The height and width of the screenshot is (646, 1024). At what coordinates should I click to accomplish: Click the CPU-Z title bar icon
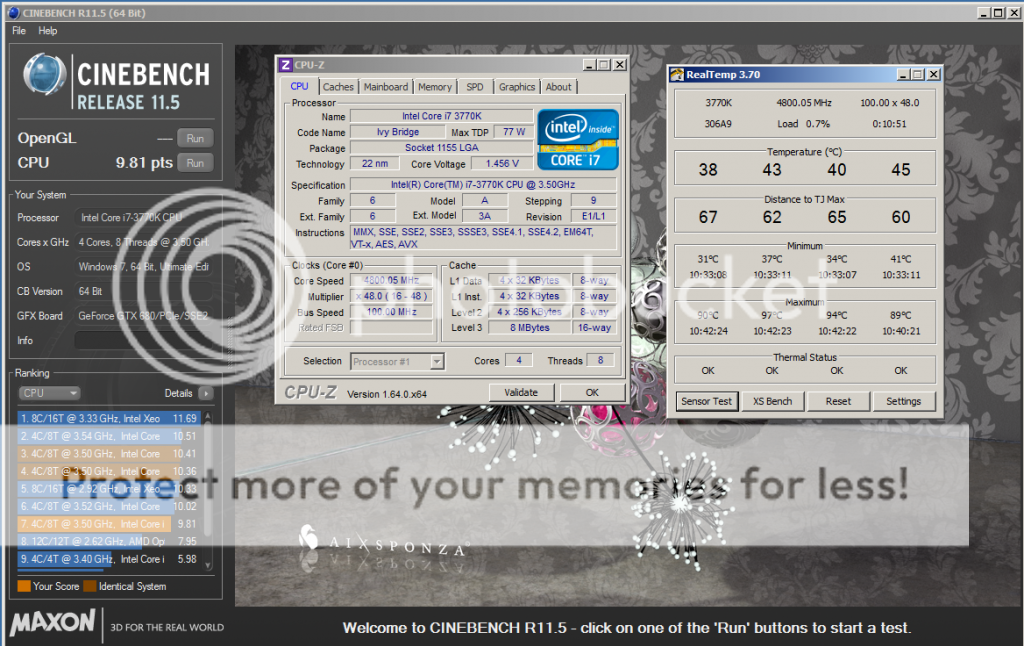tap(285, 65)
